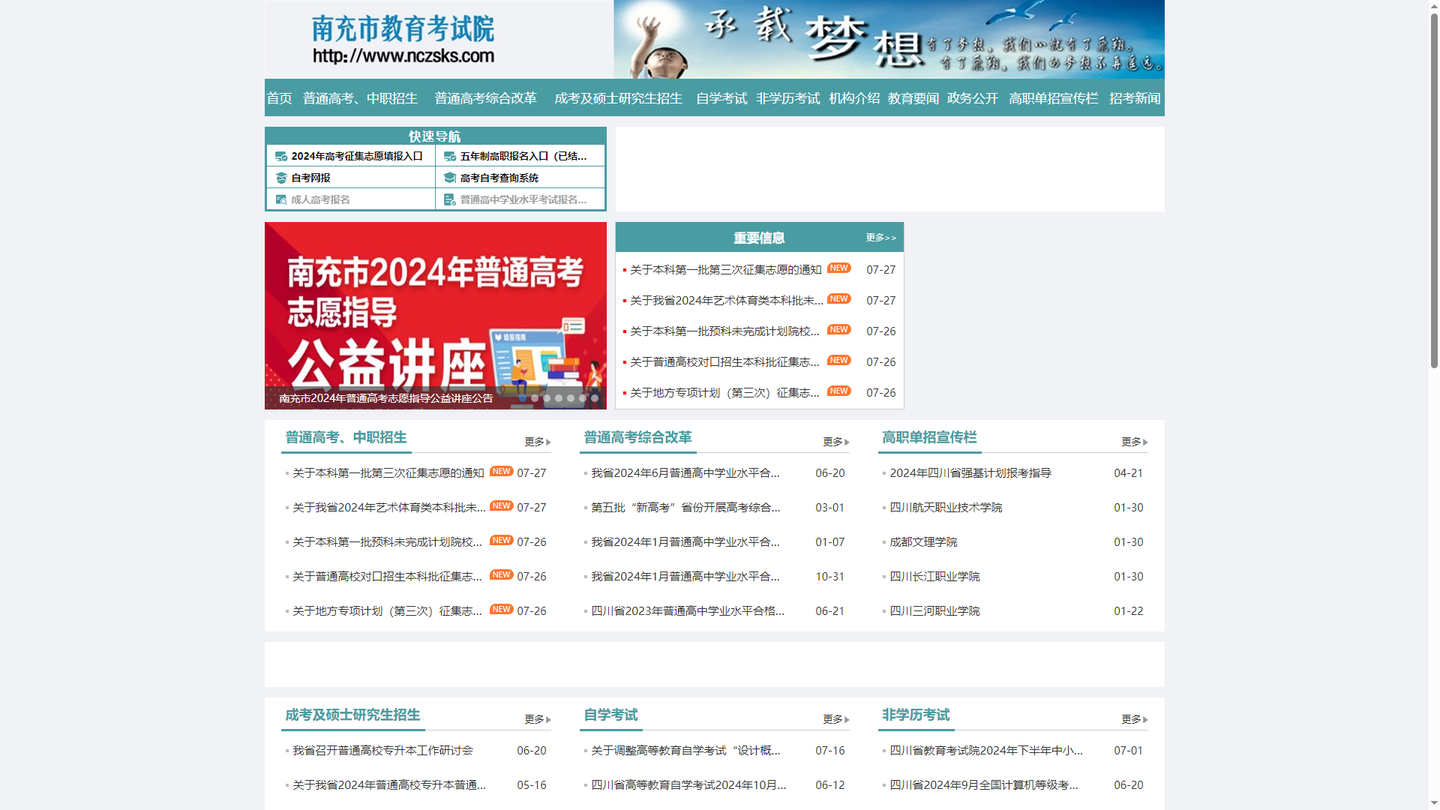The height and width of the screenshot is (810, 1440).
Task: Open 更多 beside 成考及硕士研究生招生 section
Action: pos(537,719)
